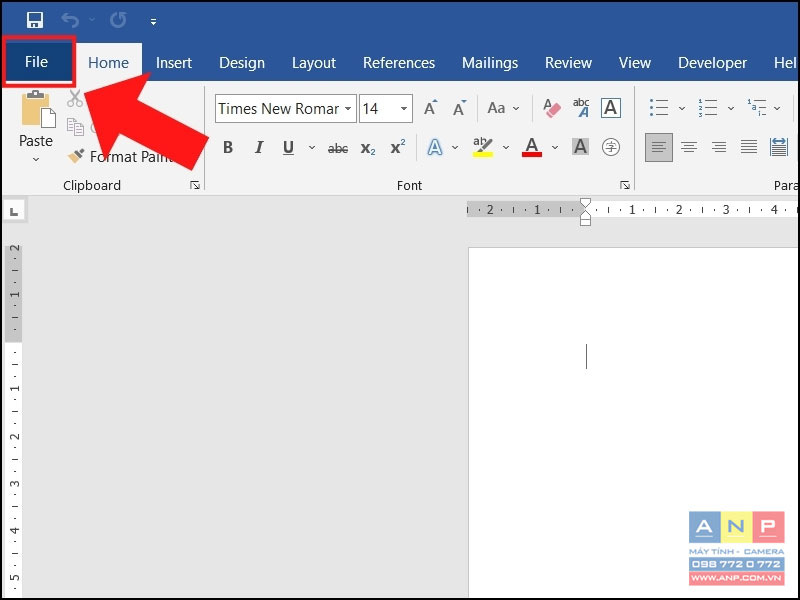Viewport: 800px width, 600px height.
Task: Open Enclose Characters tool
Action: tap(611, 147)
